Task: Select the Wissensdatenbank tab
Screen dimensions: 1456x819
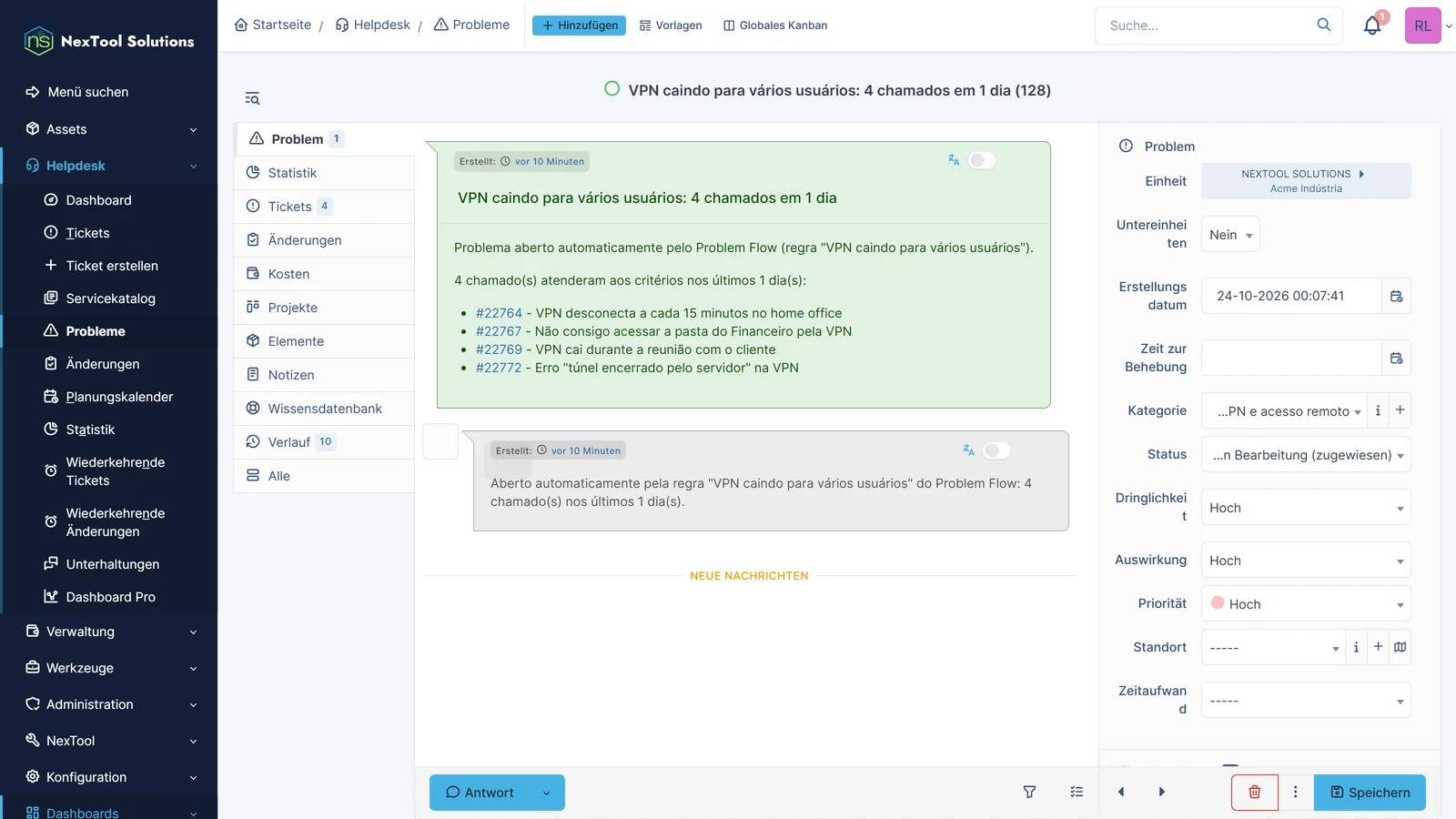Action: [324, 409]
